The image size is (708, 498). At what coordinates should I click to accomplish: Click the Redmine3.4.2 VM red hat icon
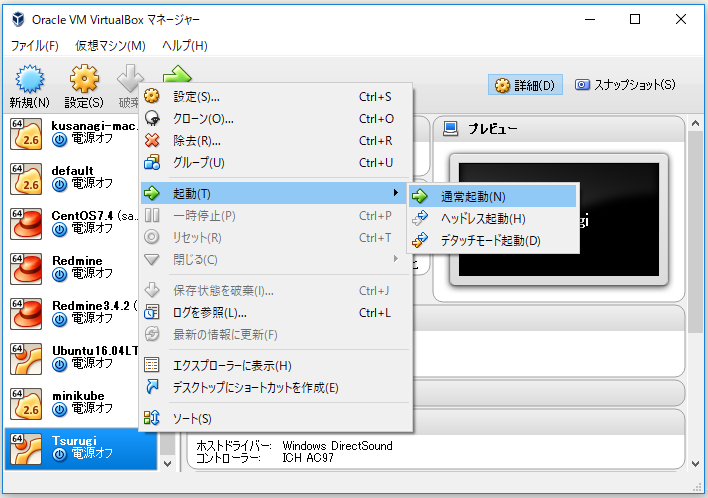tap(26, 314)
